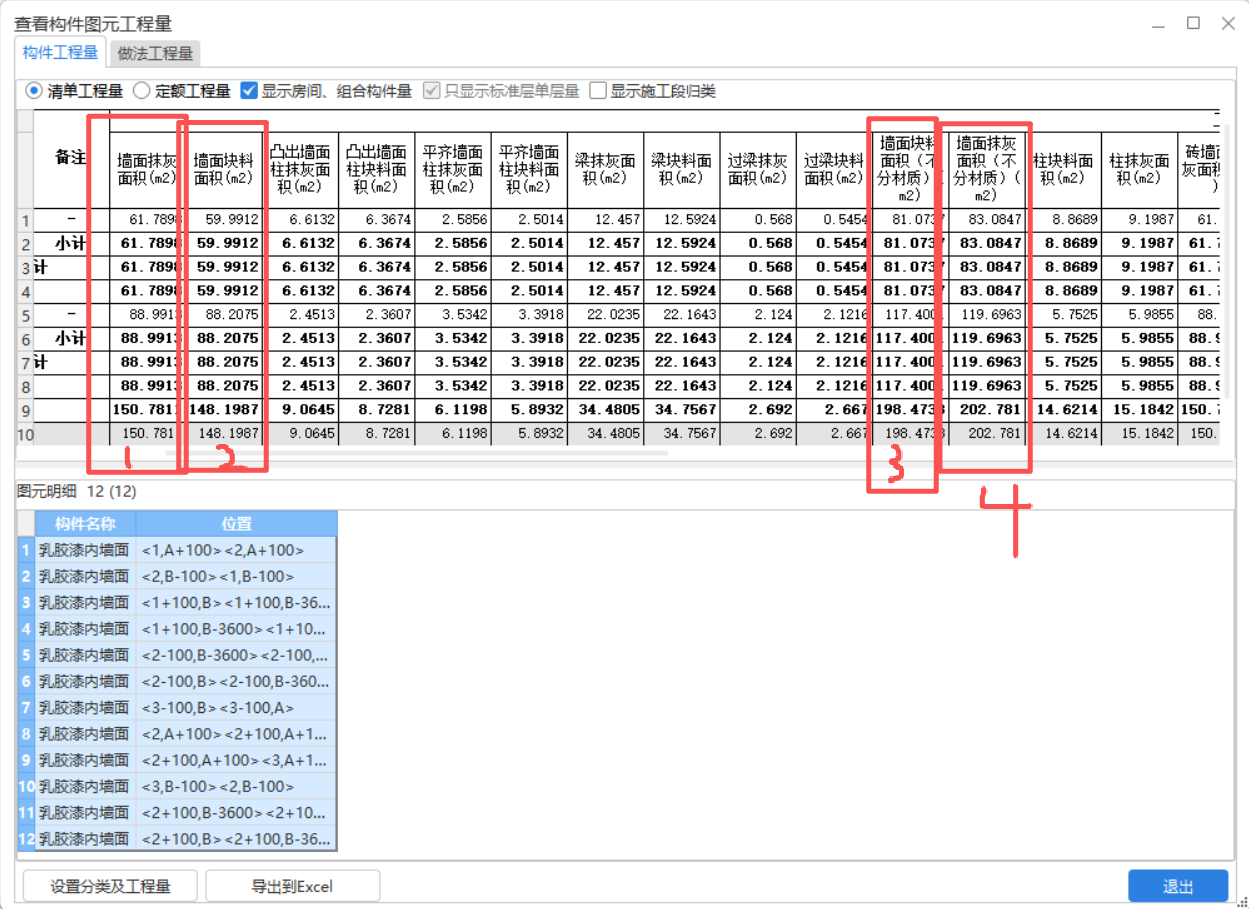Select the 构件工程量 tab

tap(60, 52)
